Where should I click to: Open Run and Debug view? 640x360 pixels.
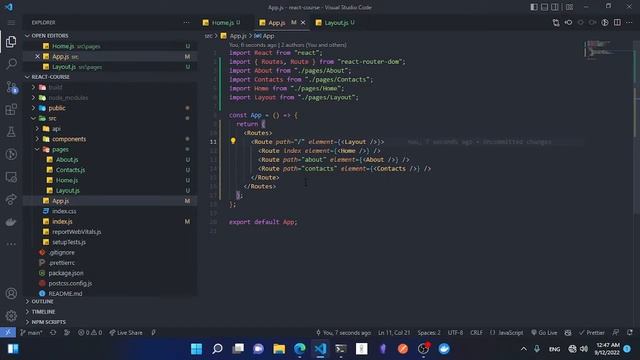(11, 154)
